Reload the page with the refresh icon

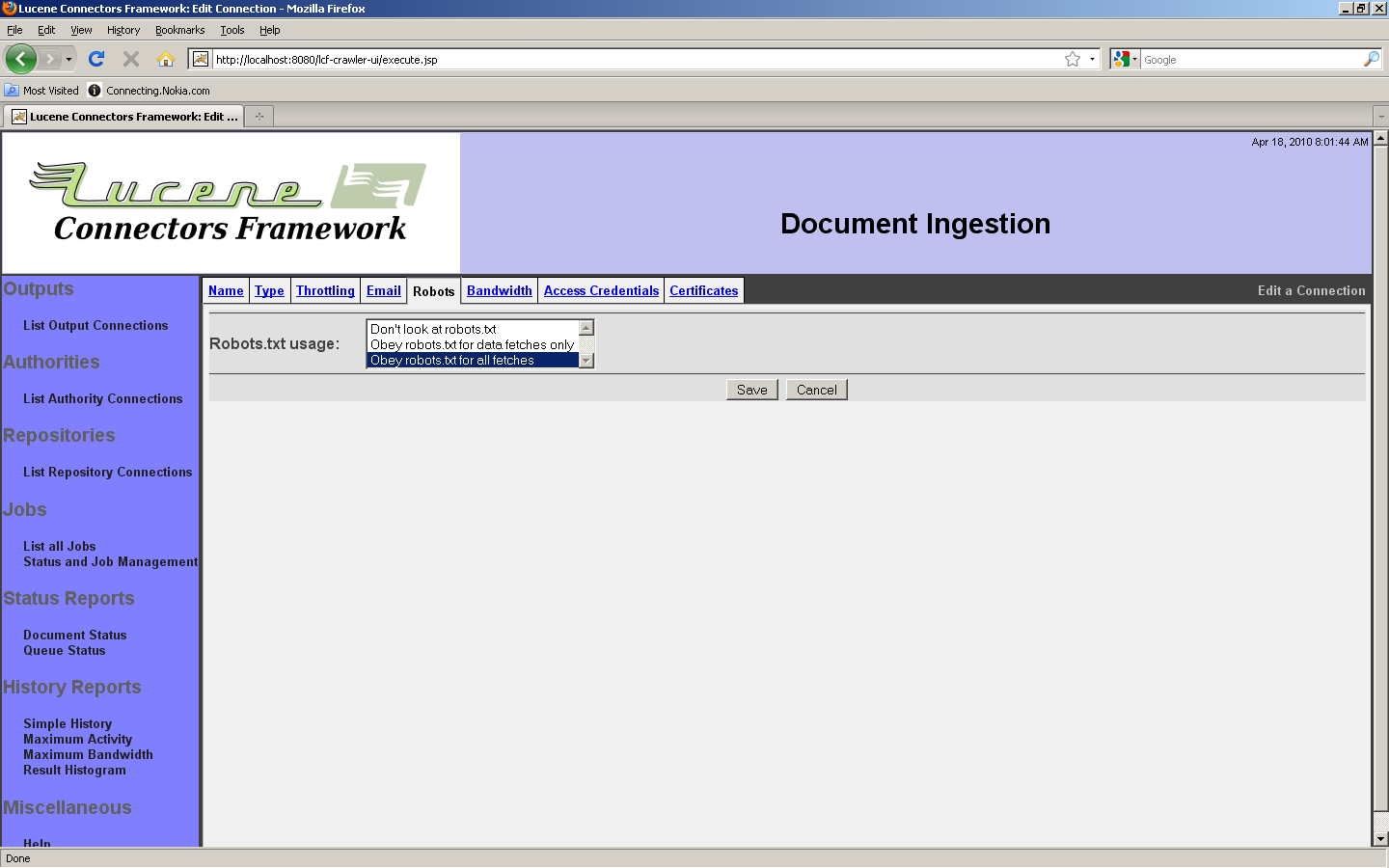[96, 59]
